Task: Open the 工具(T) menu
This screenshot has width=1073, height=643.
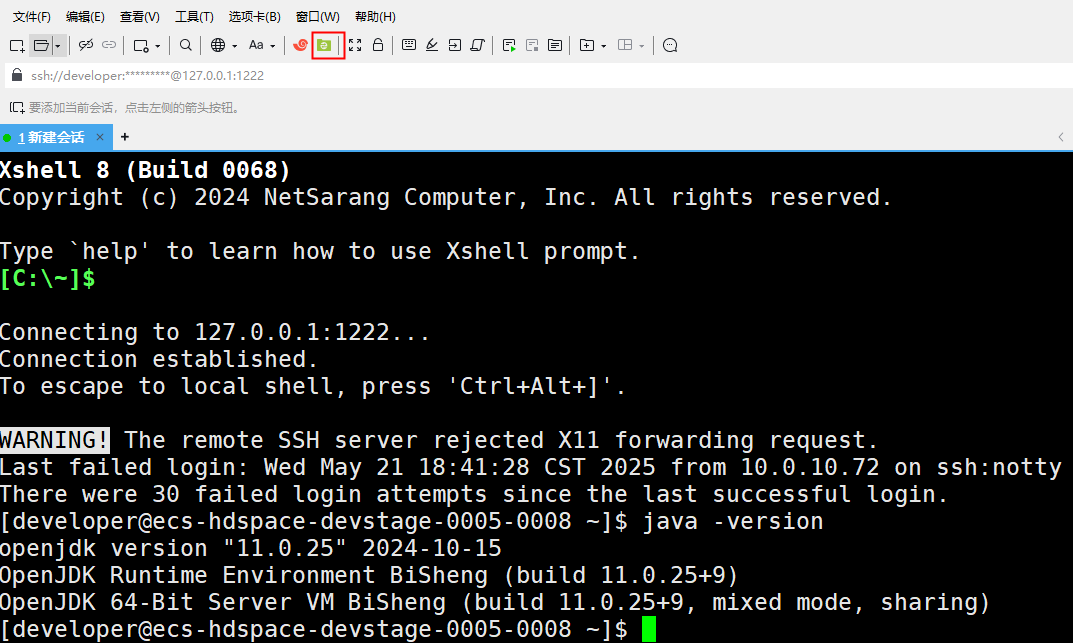Action: [194, 16]
